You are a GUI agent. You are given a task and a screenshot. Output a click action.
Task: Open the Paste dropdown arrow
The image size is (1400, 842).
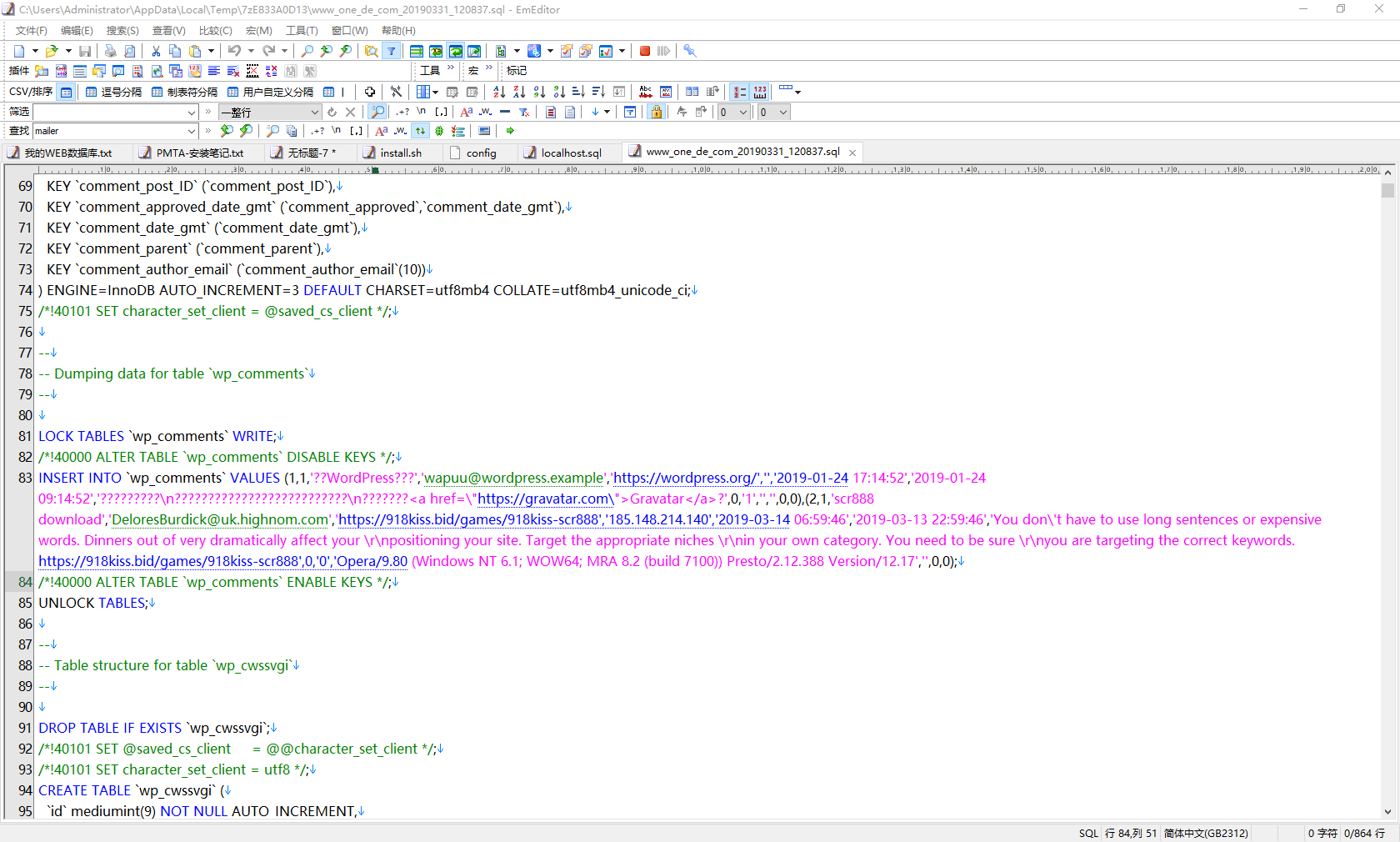[x=211, y=51]
